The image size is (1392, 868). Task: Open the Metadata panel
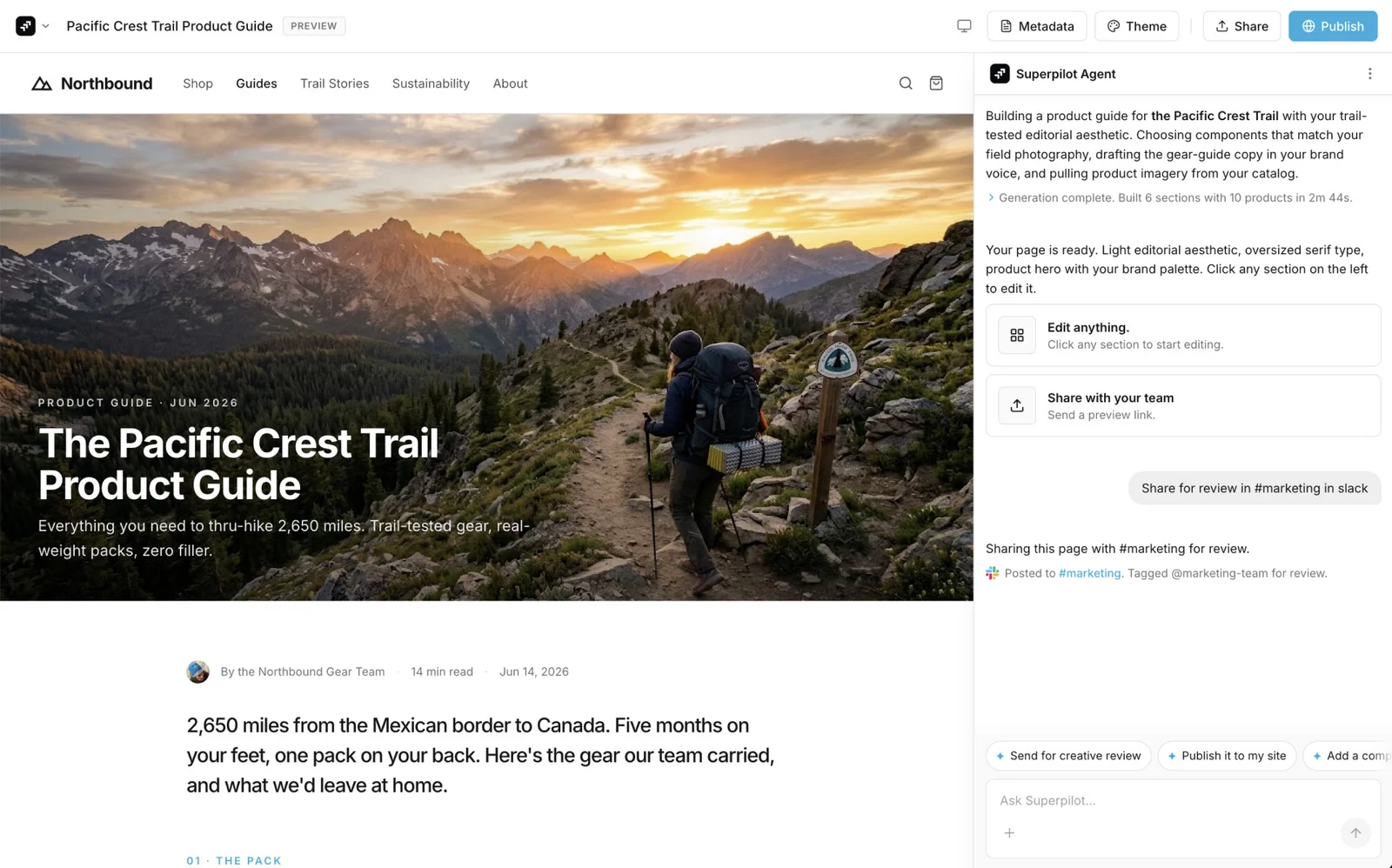1036,26
